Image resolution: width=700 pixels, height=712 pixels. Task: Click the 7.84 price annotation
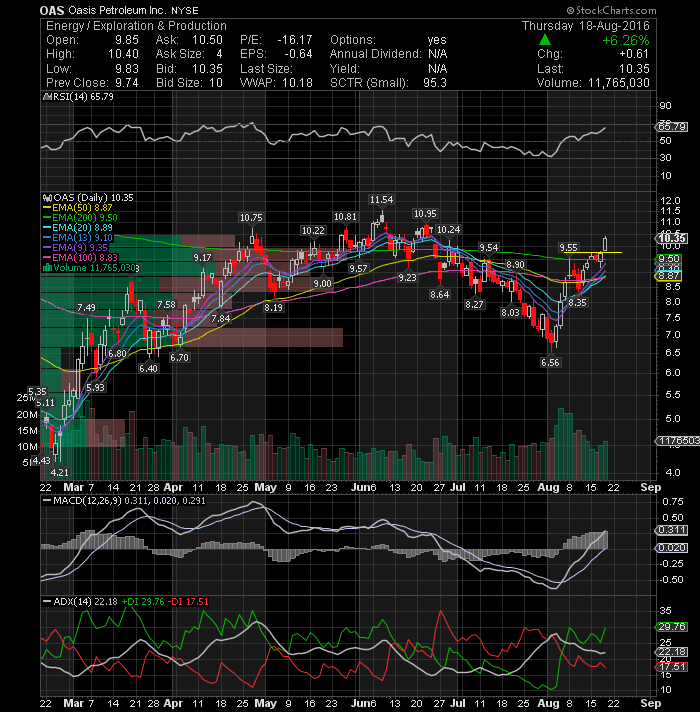coord(221,318)
